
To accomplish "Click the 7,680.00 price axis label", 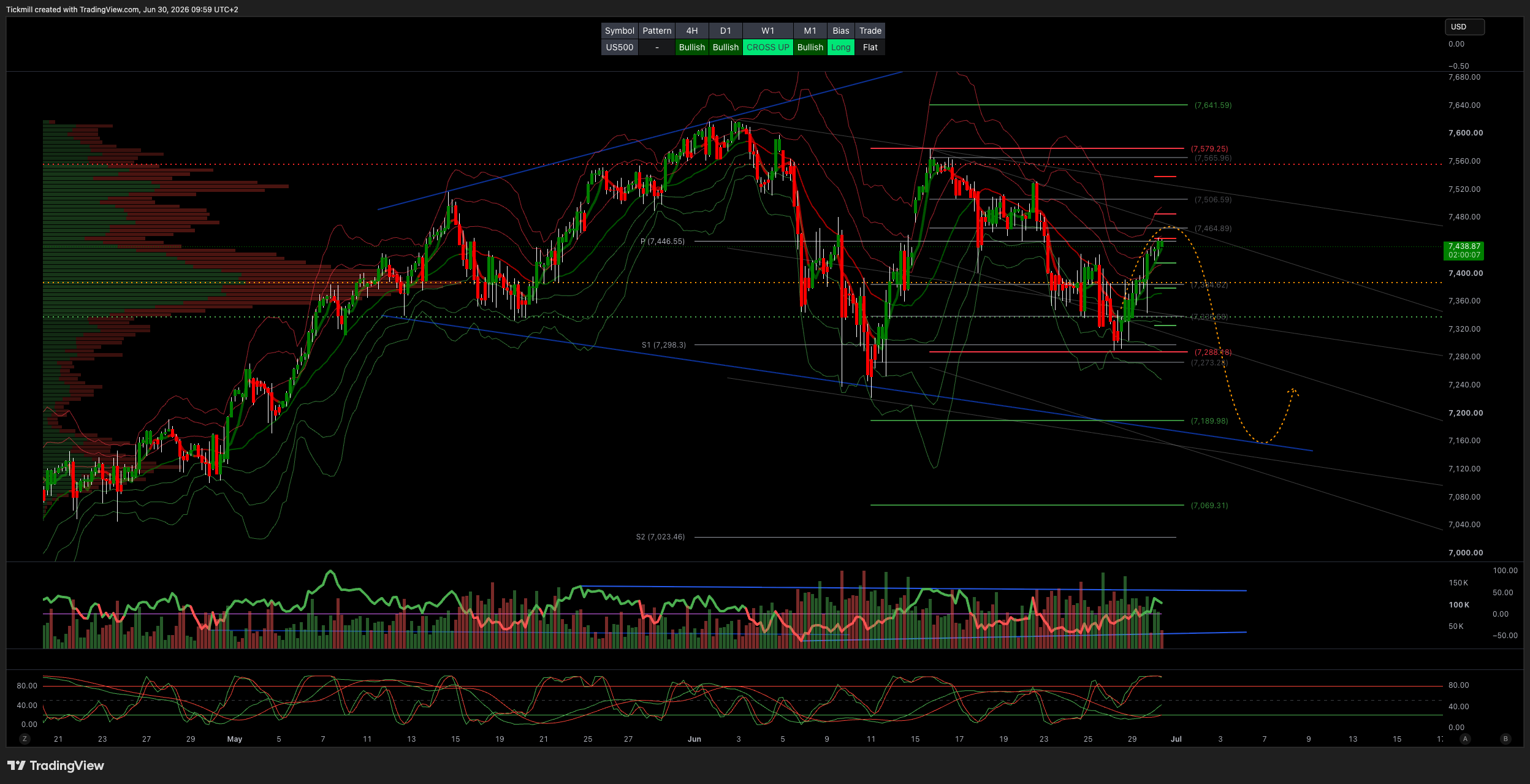I will coord(1464,77).
